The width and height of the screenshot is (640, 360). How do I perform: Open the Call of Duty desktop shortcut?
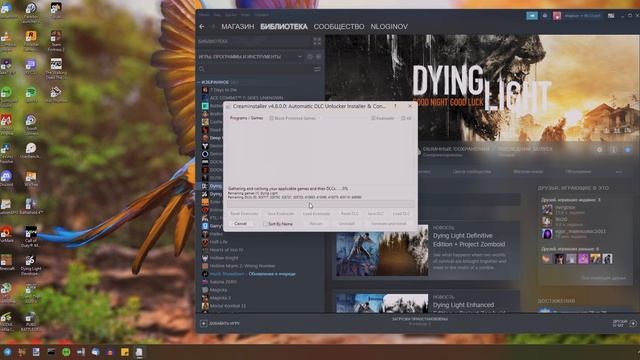click(30, 236)
